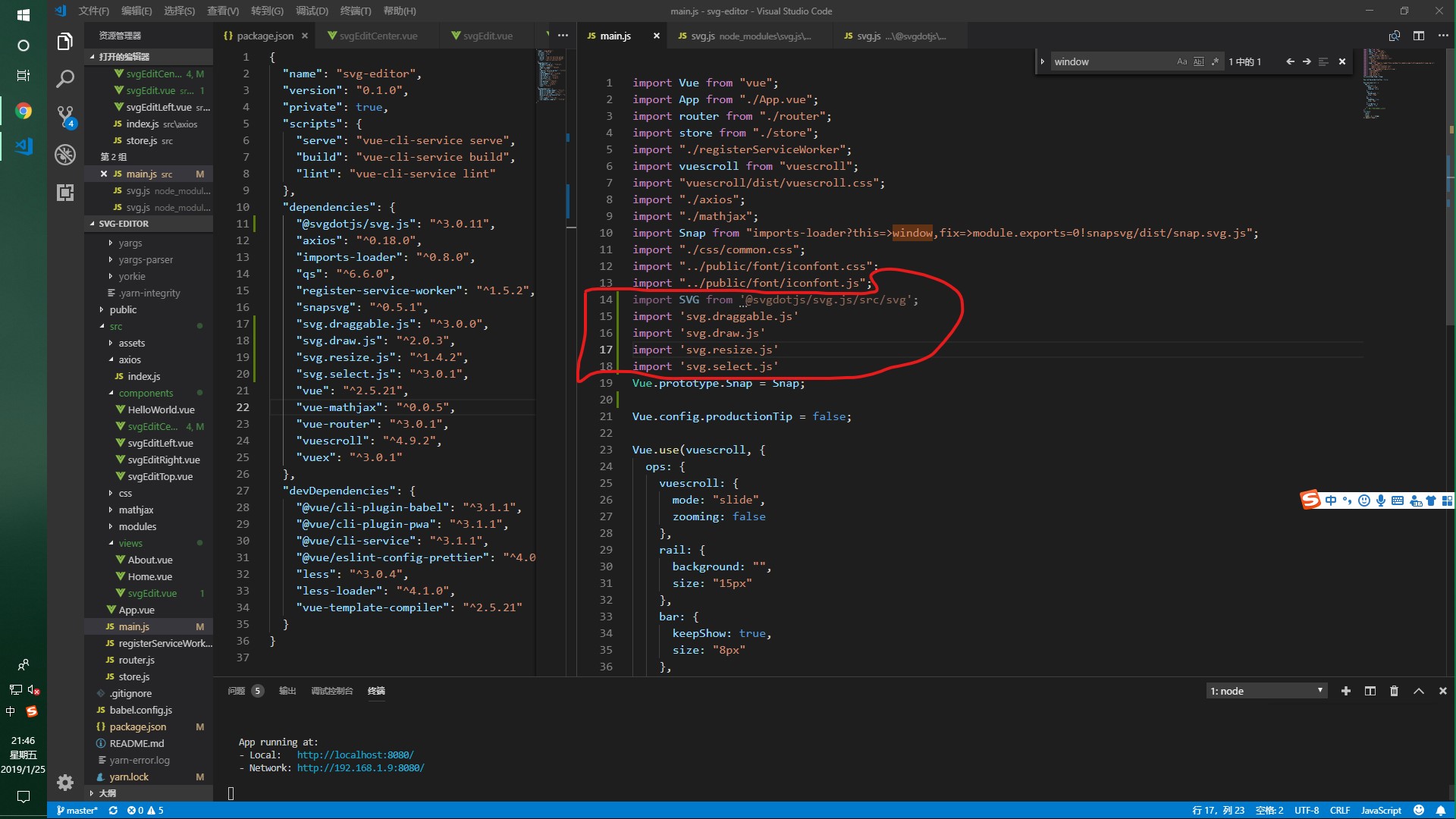Toggle regular expression search in find widget
The height and width of the screenshot is (819, 1456).
(x=1215, y=61)
